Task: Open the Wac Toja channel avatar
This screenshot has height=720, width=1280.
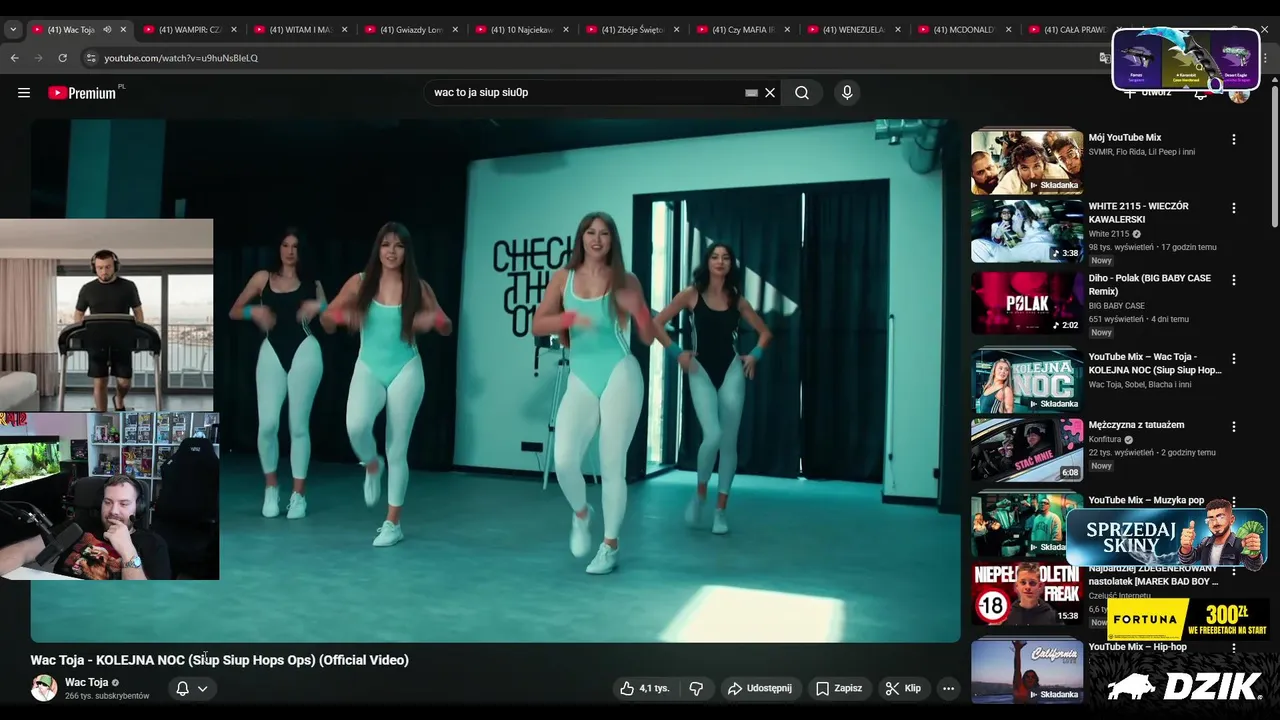Action: click(x=44, y=688)
